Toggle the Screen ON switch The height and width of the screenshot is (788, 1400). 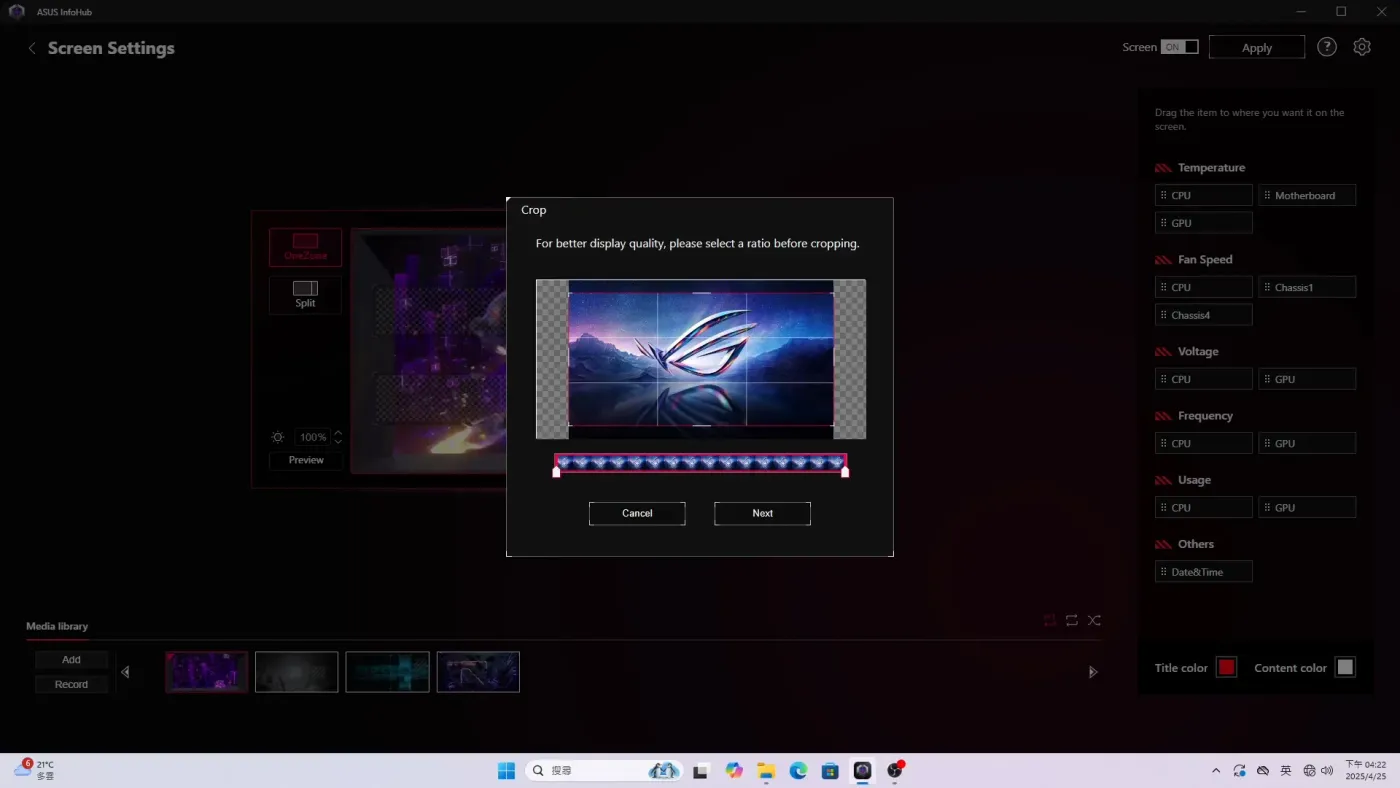pos(1179,47)
